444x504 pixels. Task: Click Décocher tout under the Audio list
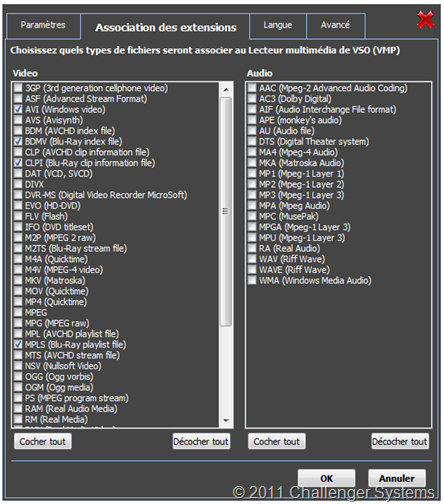pos(400,441)
